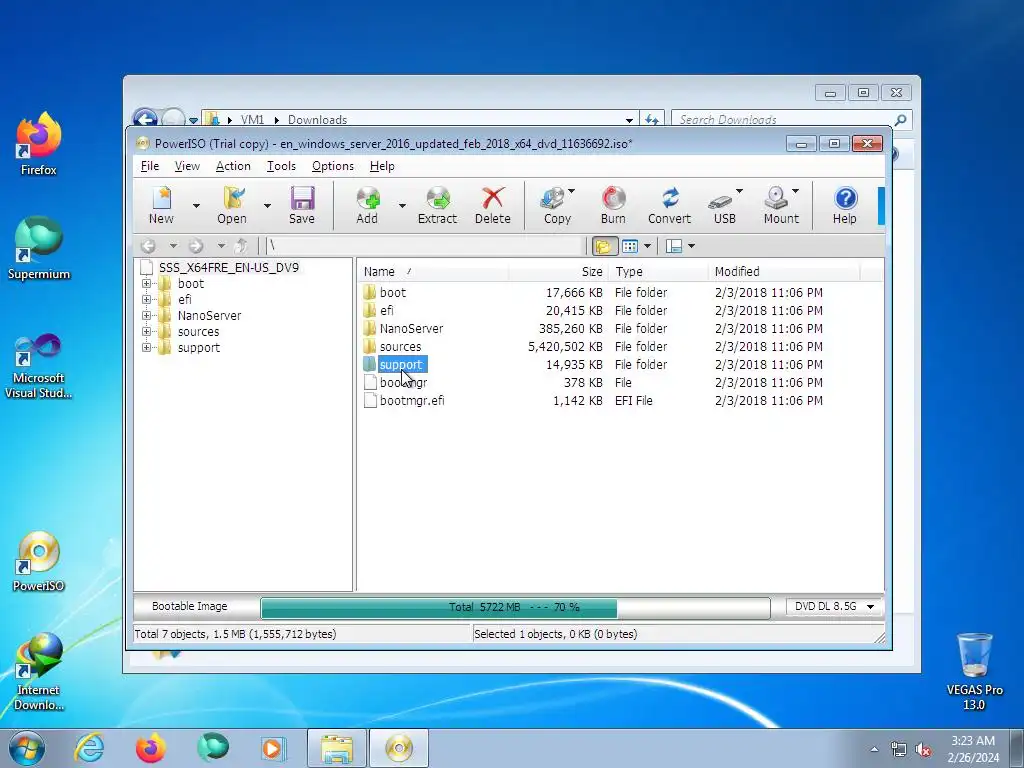
Task: Click Explorer's back button behind PowerISO
Action: coord(145,116)
